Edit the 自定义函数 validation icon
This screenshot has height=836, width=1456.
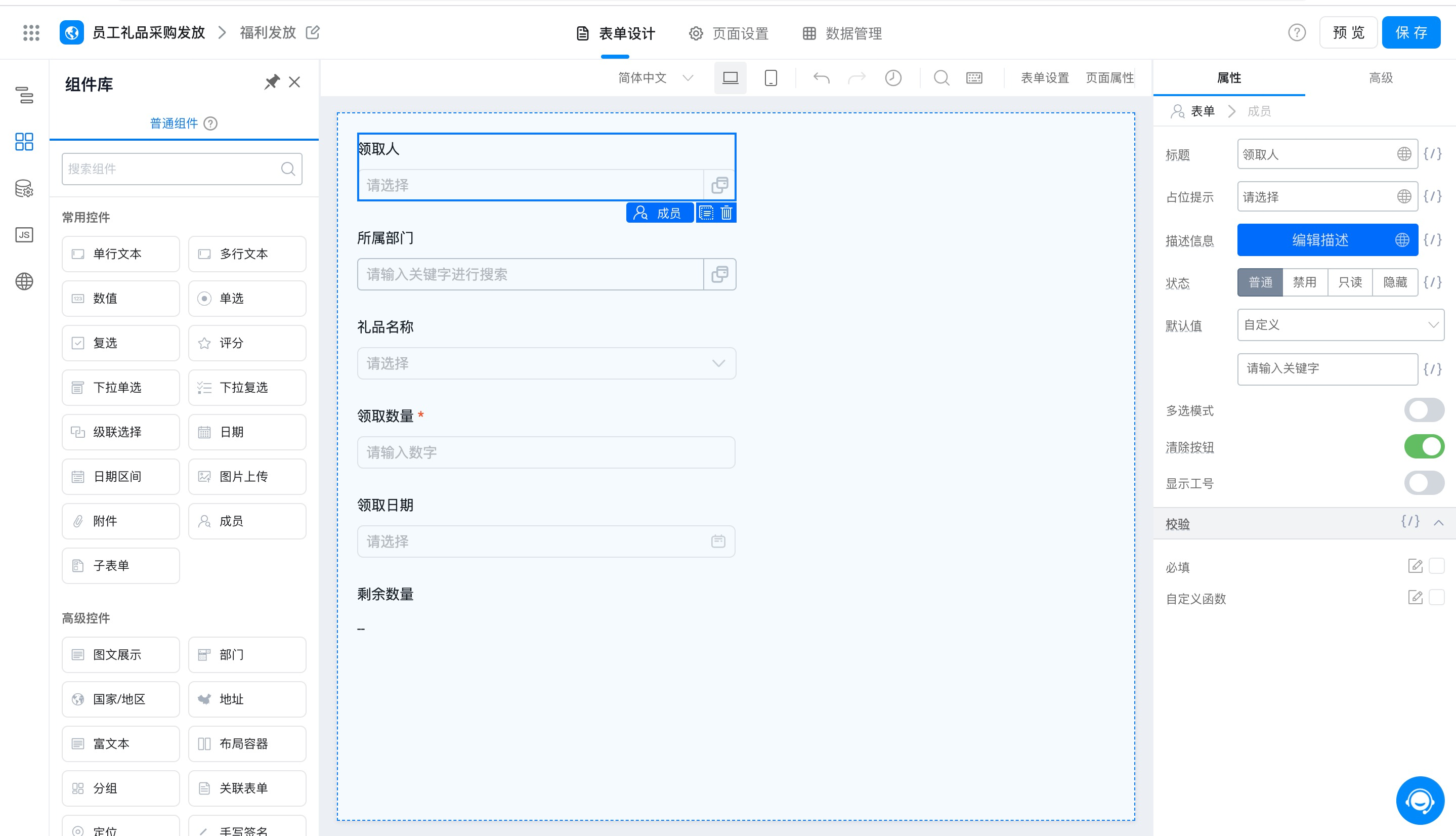1415,598
